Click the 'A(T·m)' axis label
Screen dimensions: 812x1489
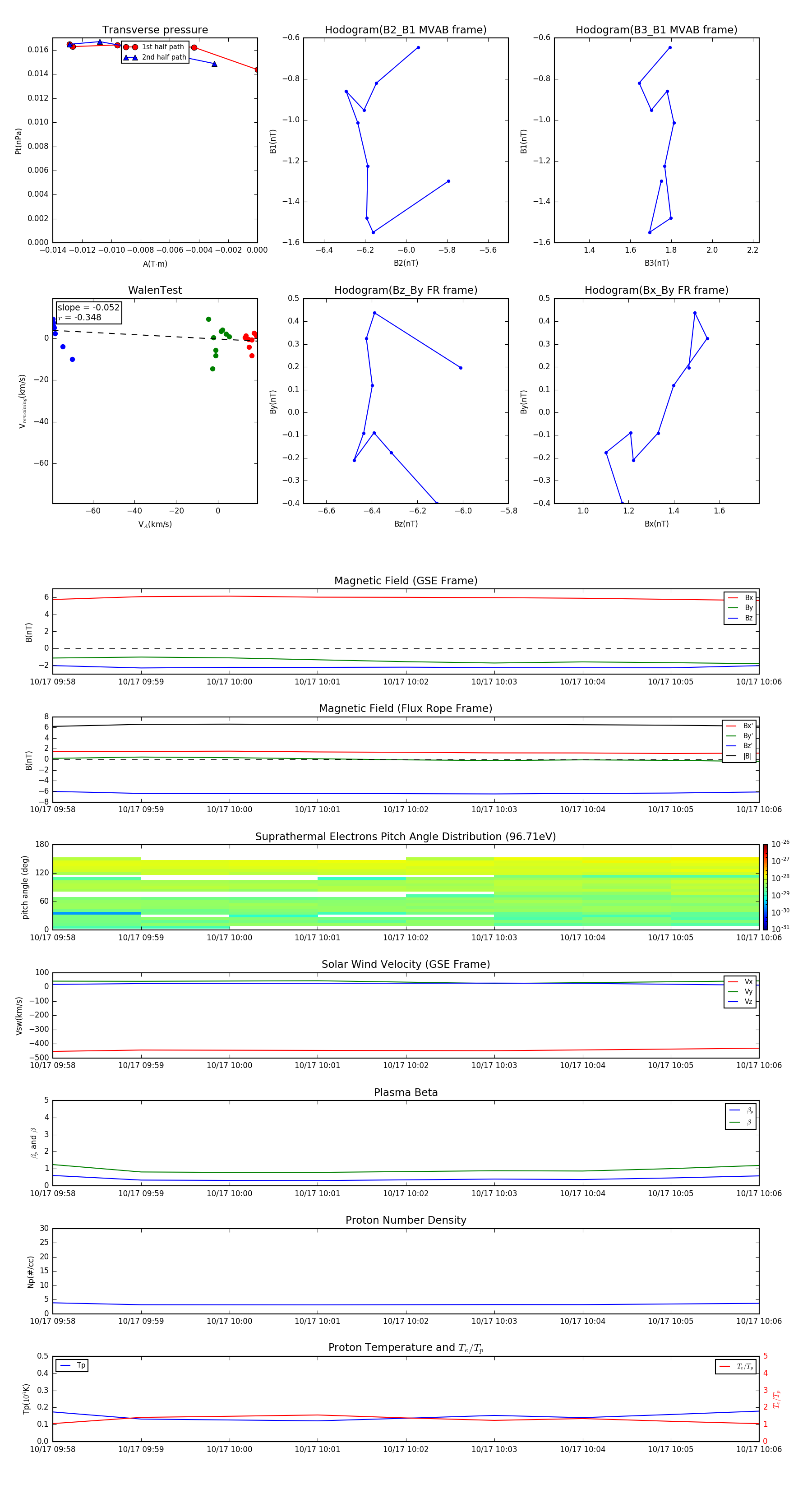click(x=155, y=264)
